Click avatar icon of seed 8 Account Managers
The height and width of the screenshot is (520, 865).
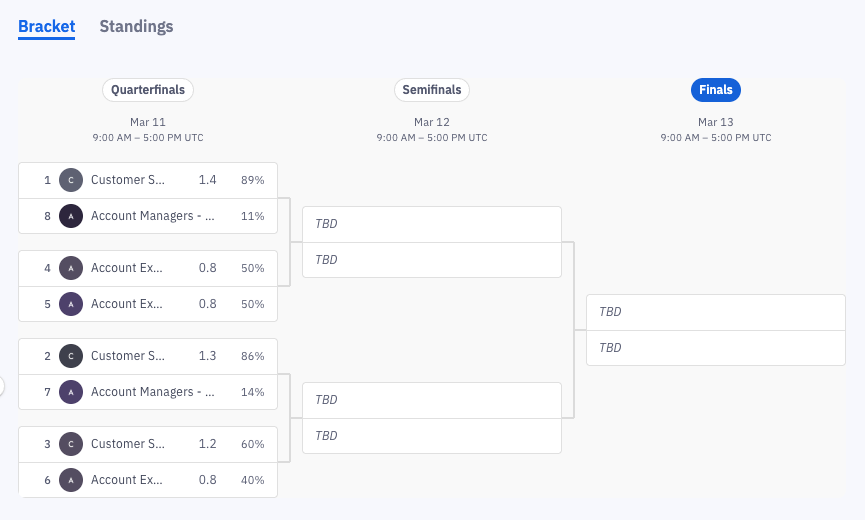tap(70, 216)
